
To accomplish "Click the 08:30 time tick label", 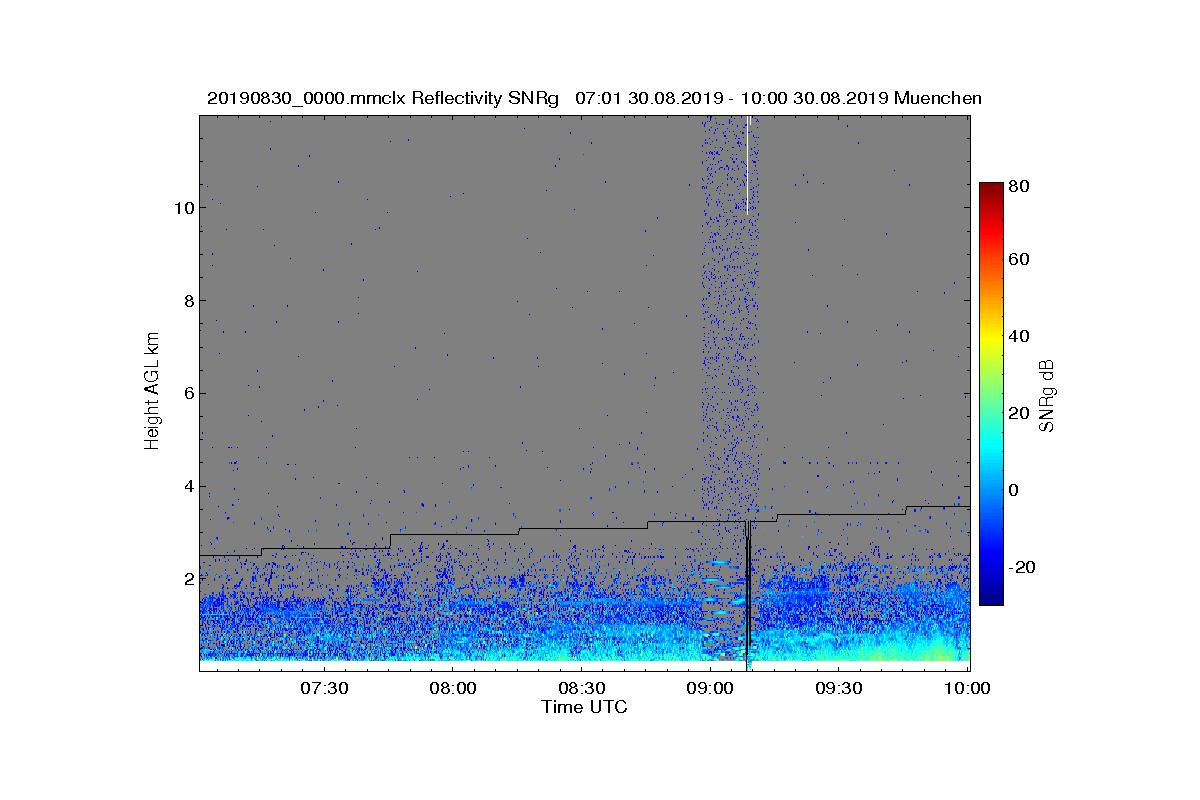I will click(x=582, y=689).
